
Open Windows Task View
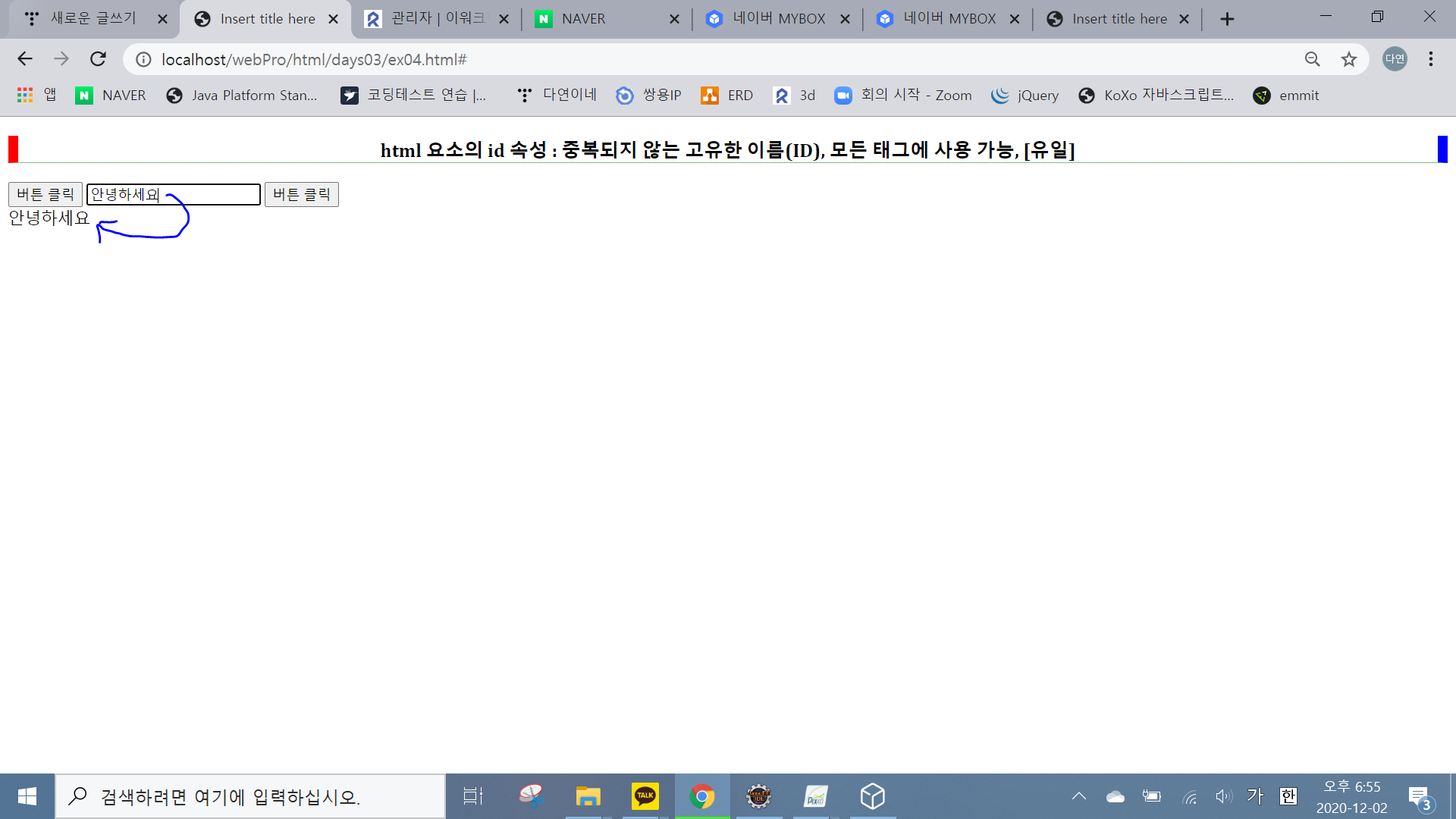tap(473, 796)
